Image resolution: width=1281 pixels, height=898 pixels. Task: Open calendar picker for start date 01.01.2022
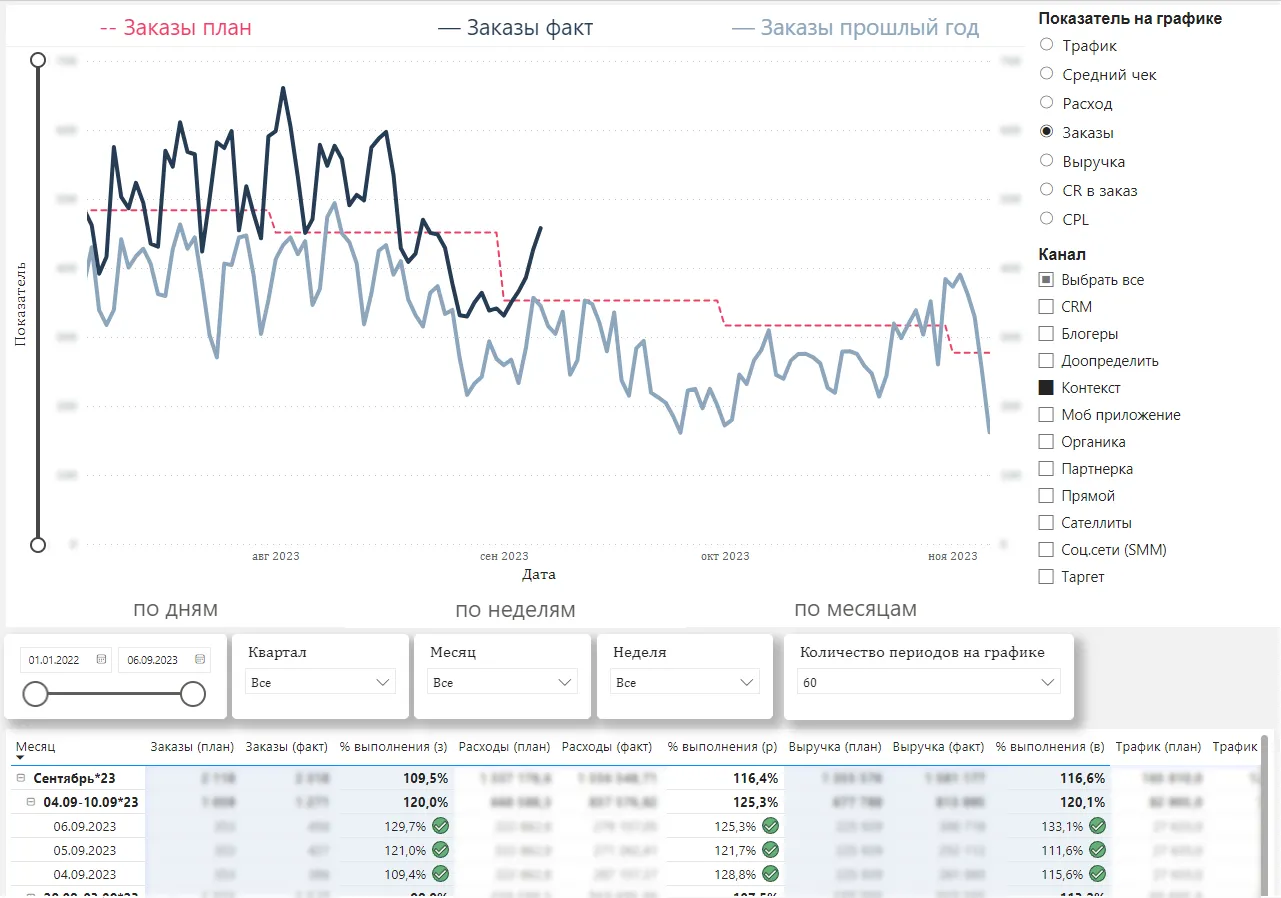pos(101,660)
